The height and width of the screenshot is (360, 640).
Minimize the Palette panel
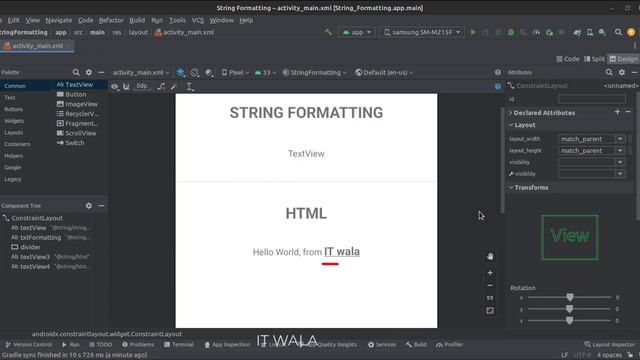pos(101,72)
